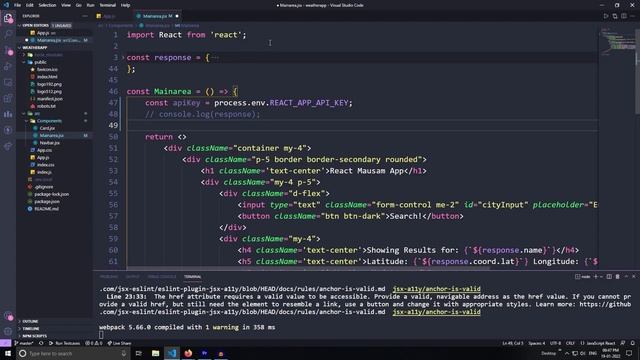This screenshot has height=360, width=640.
Task: Open Premiere Pro from the taskbar
Action: point(204,353)
